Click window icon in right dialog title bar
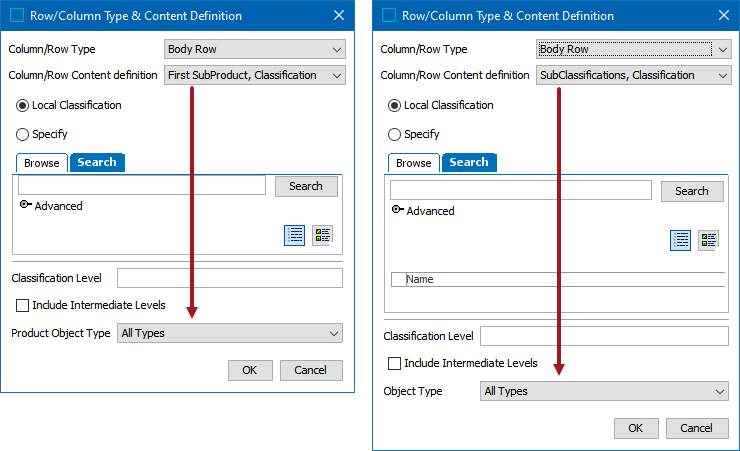Screen dimensions: 740x451 point(389,16)
